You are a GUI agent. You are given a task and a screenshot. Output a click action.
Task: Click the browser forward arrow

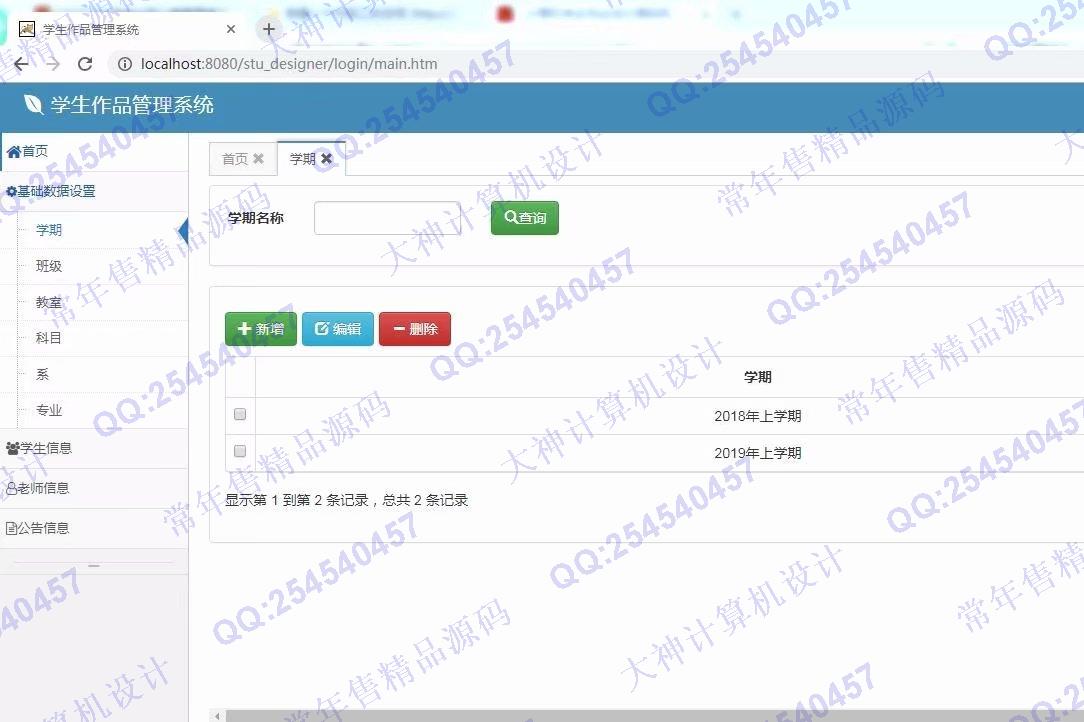[x=53, y=64]
